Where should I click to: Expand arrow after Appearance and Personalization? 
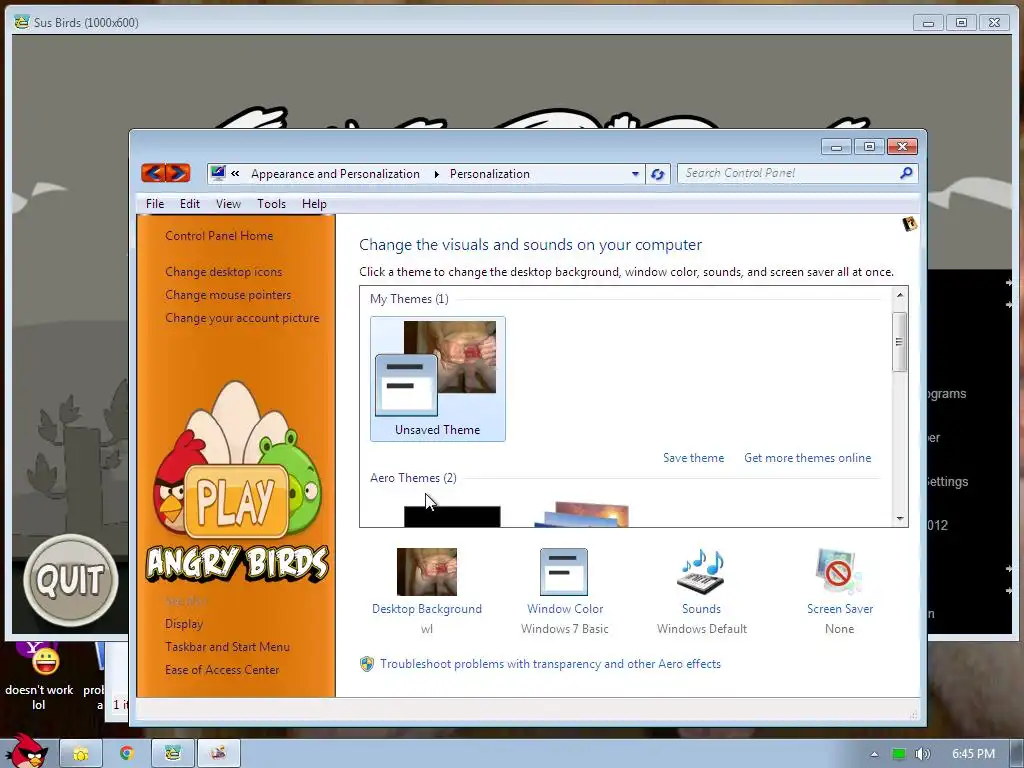pyautogui.click(x=436, y=174)
